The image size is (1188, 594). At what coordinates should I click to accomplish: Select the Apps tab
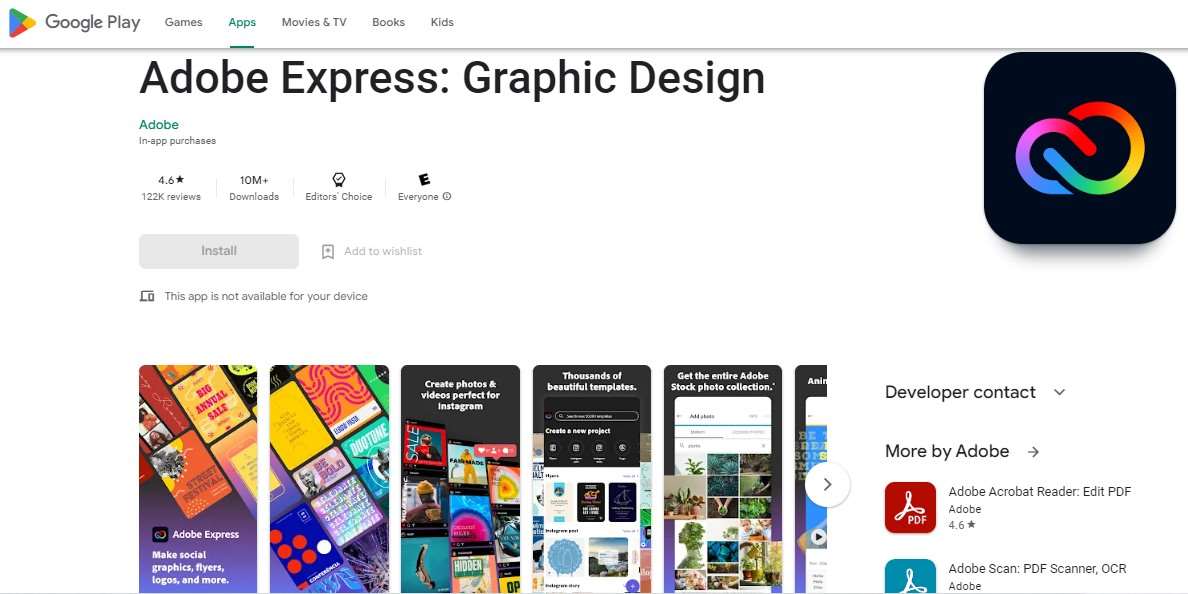click(242, 22)
